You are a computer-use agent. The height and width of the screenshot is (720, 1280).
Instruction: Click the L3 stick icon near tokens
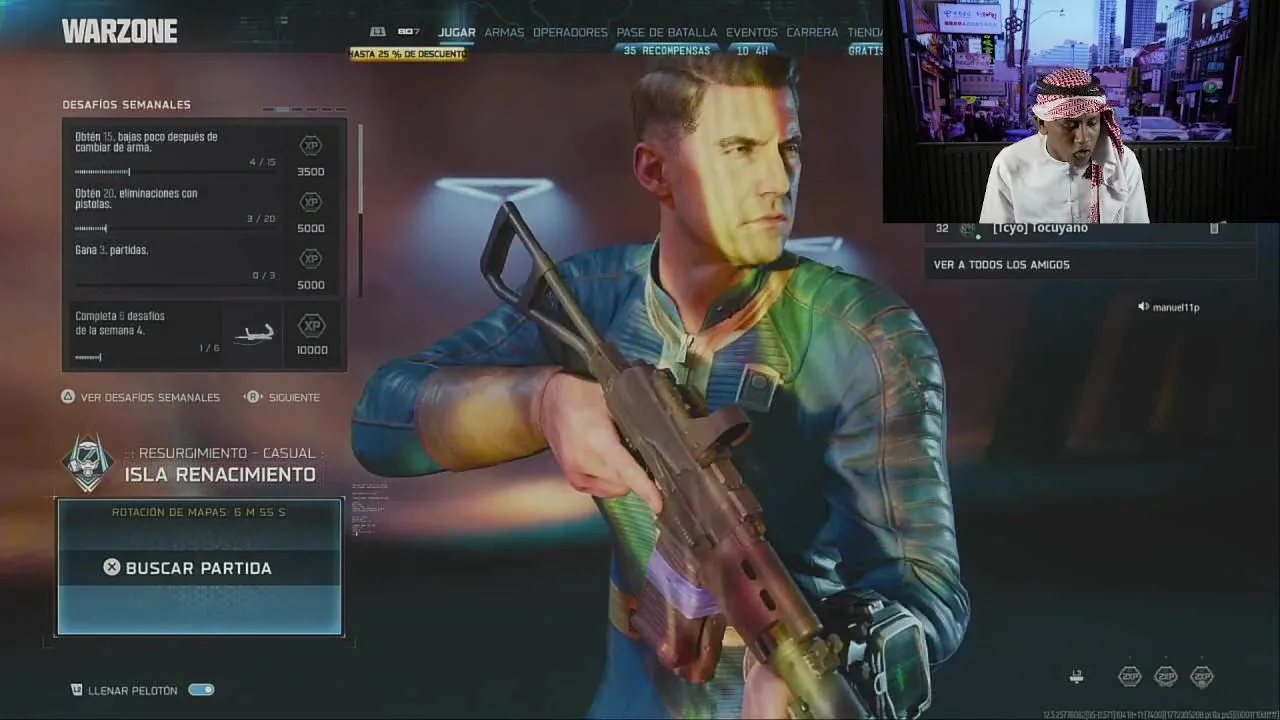[1076, 677]
